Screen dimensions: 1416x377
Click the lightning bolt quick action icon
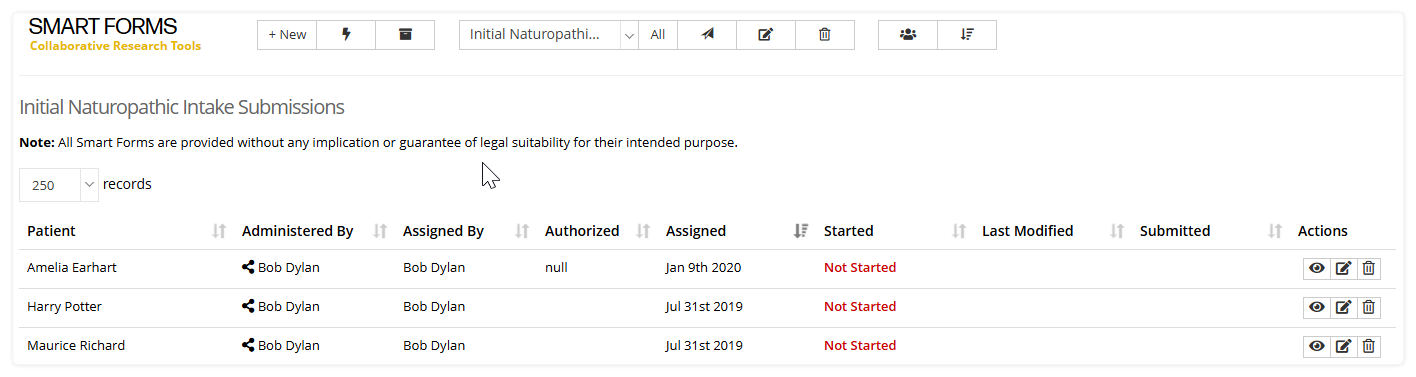[346, 35]
